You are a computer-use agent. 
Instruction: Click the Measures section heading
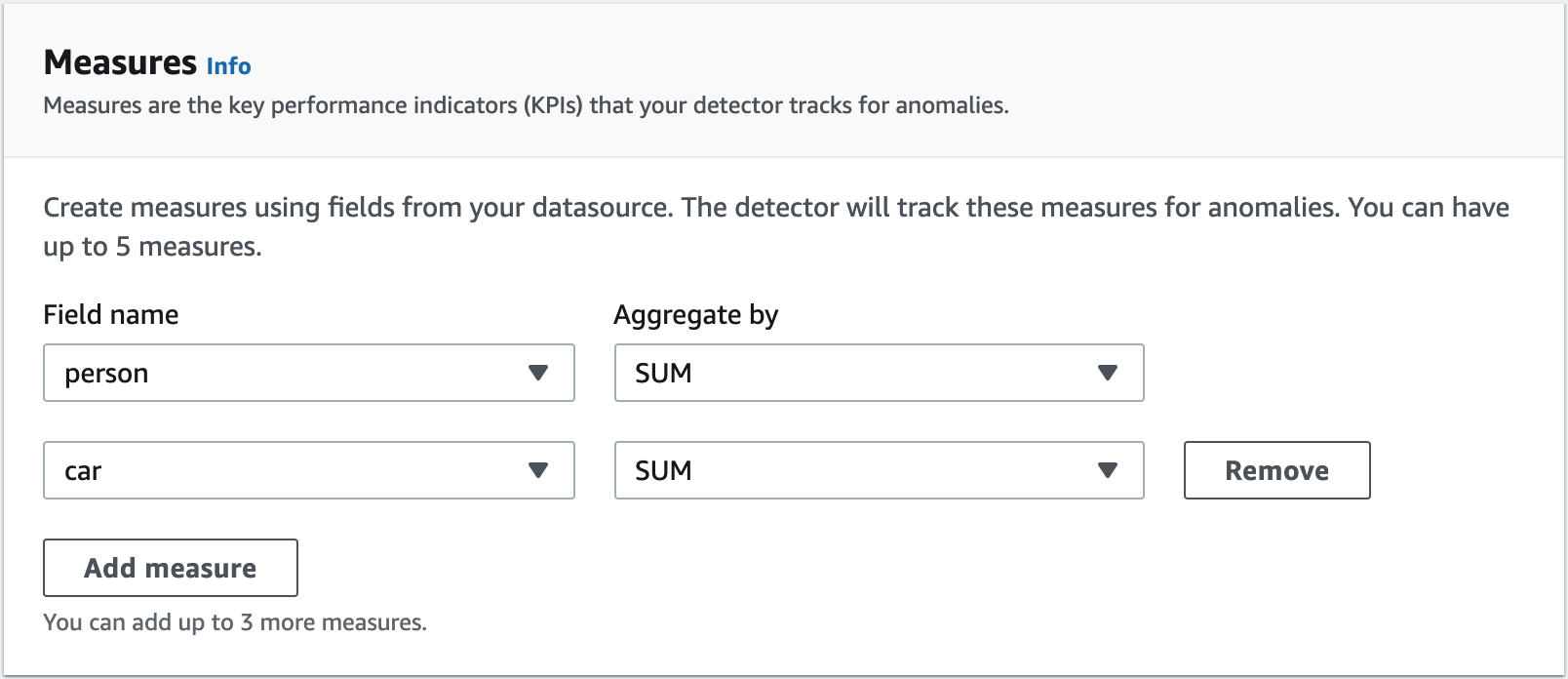click(120, 62)
